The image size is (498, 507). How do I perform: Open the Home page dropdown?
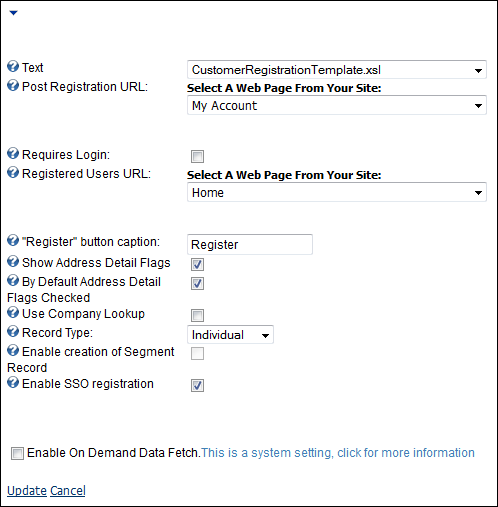pos(337,192)
